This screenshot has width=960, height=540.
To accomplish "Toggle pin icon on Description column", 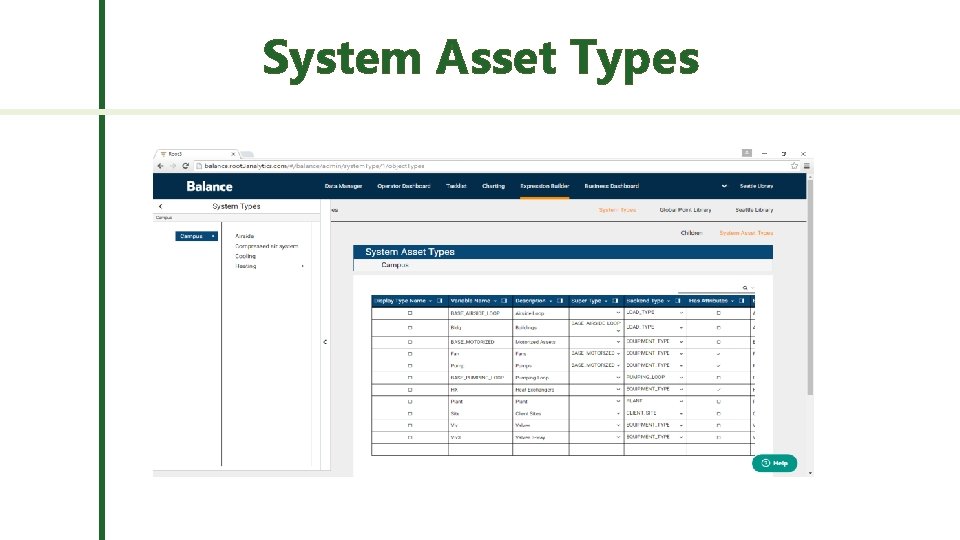I will [560, 301].
